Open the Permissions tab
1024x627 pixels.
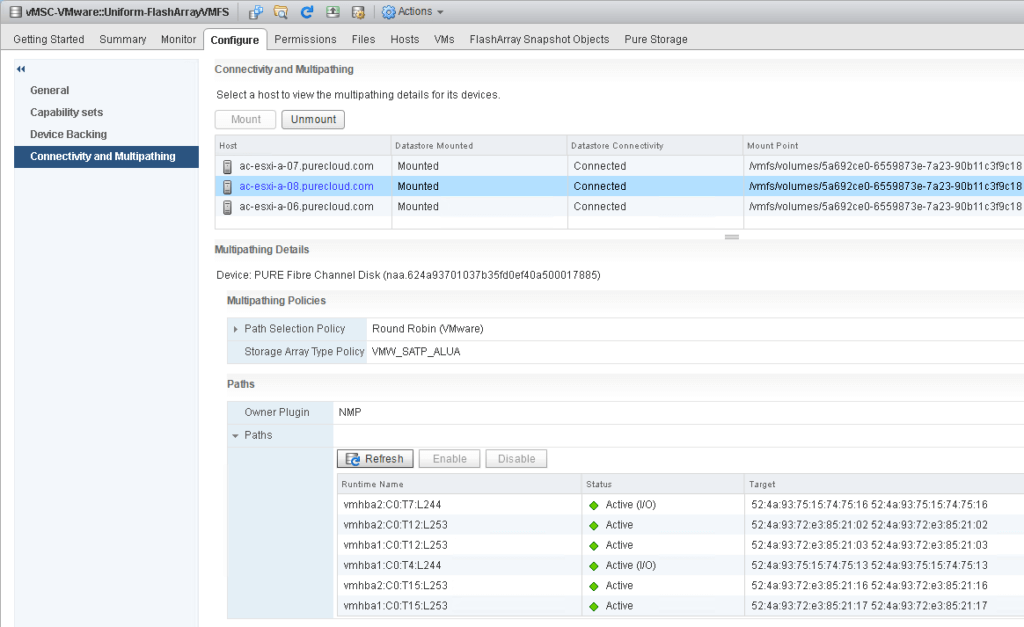[x=305, y=39]
